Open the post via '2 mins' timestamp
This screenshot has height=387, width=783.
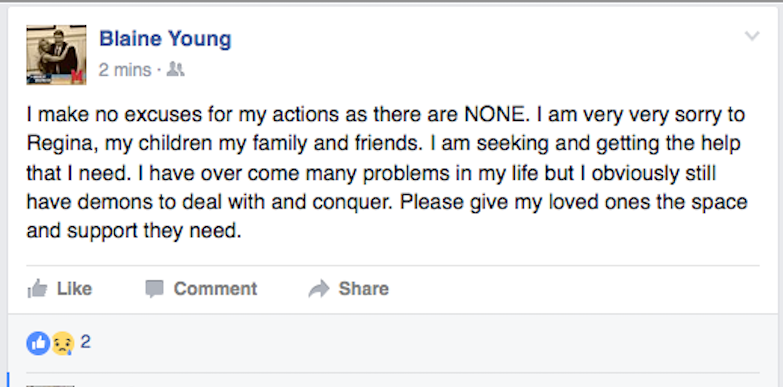coord(125,70)
